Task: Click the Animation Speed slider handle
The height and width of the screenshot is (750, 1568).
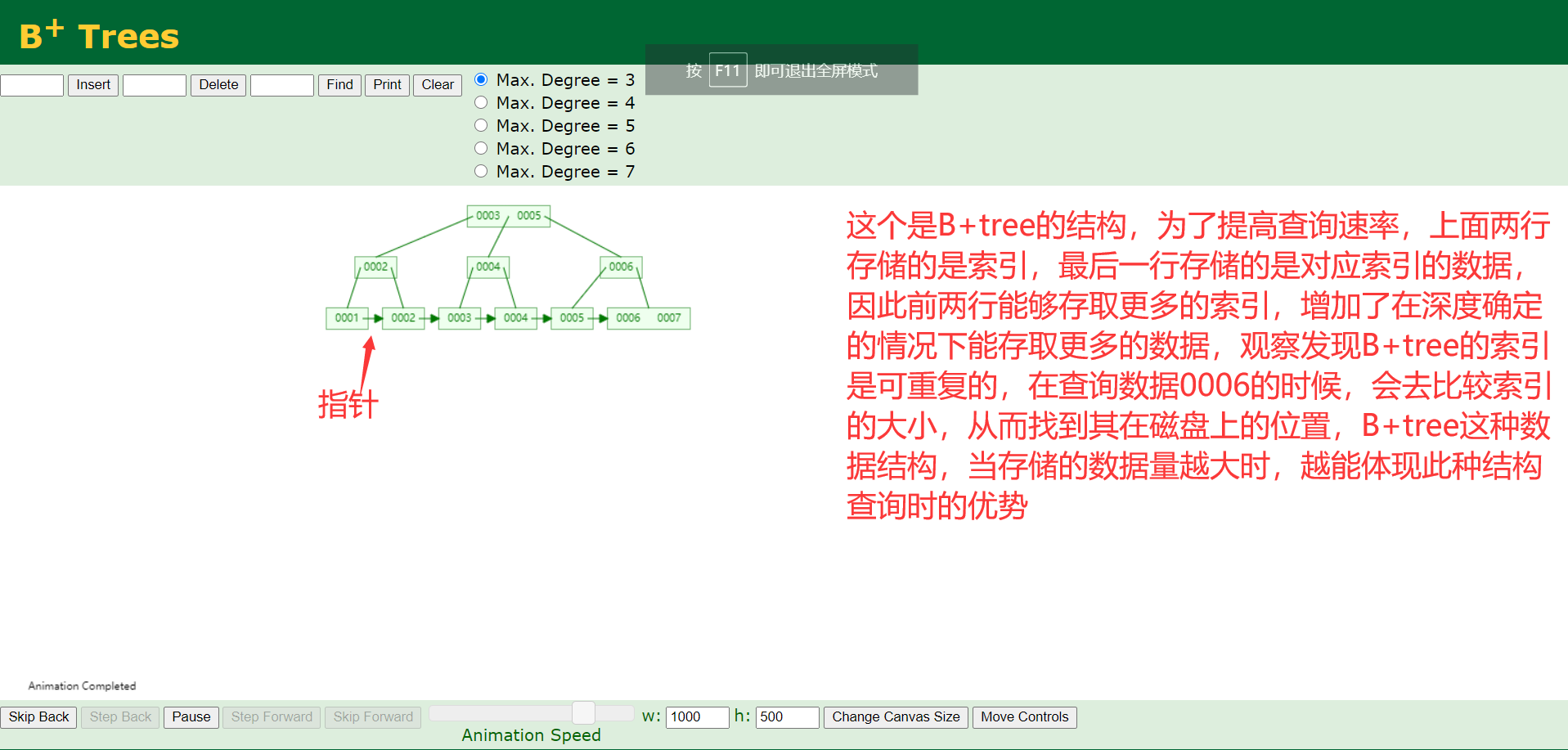Action: coord(583,712)
